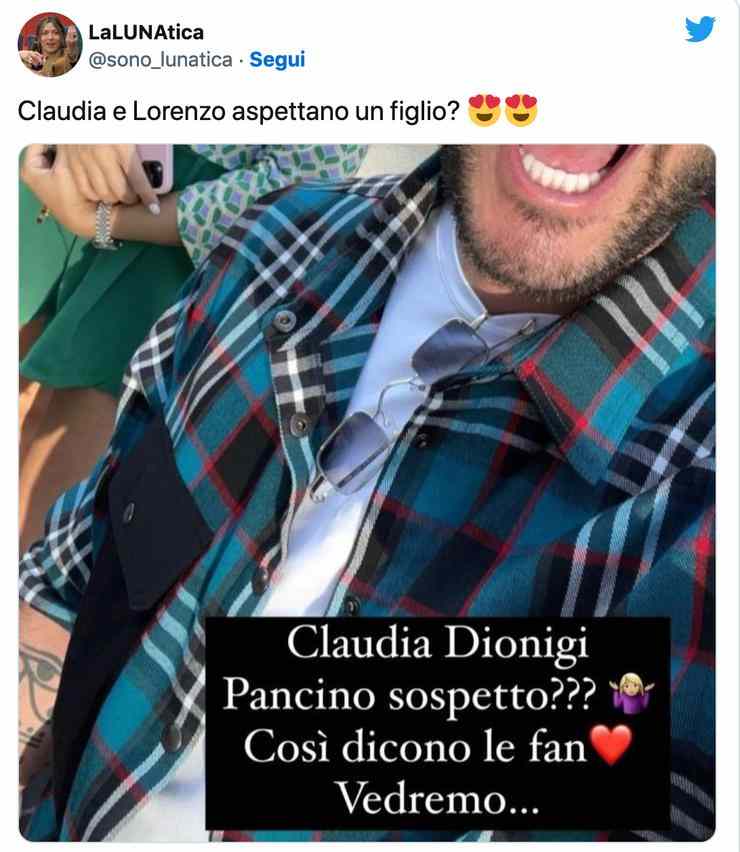Click the 'Claudia Dionigi' caption line
Image resolution: width=740 pixels, height=852 pixels.
click(437, 644)
